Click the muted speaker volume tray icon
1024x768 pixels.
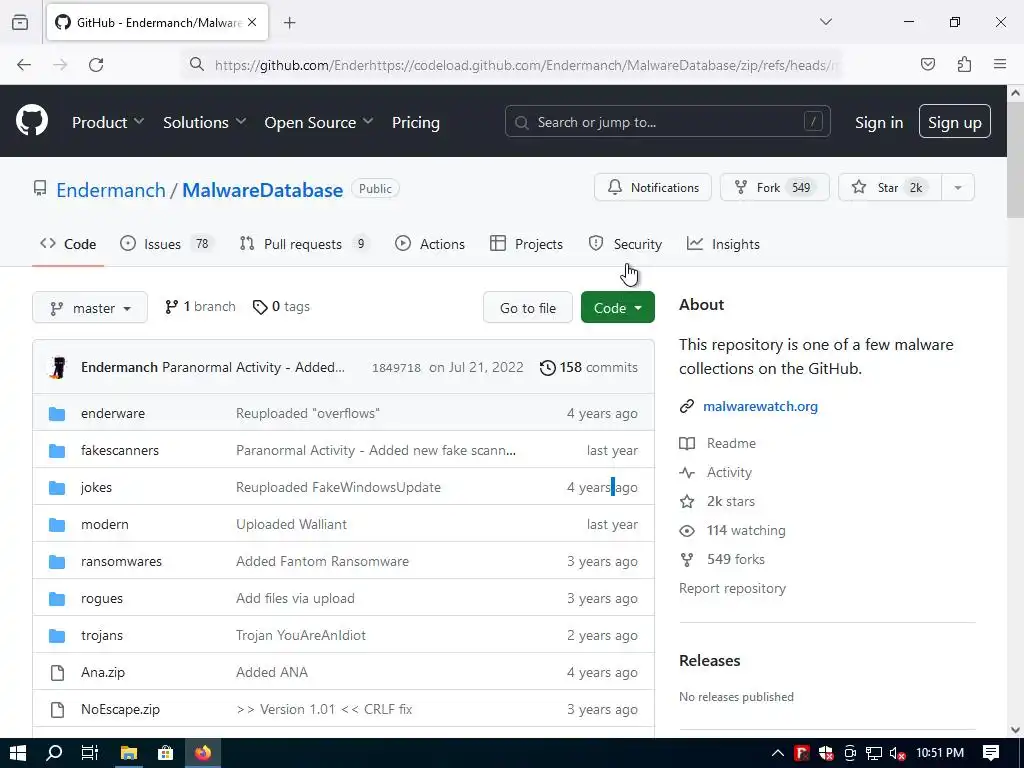click(x=897, y=753)
